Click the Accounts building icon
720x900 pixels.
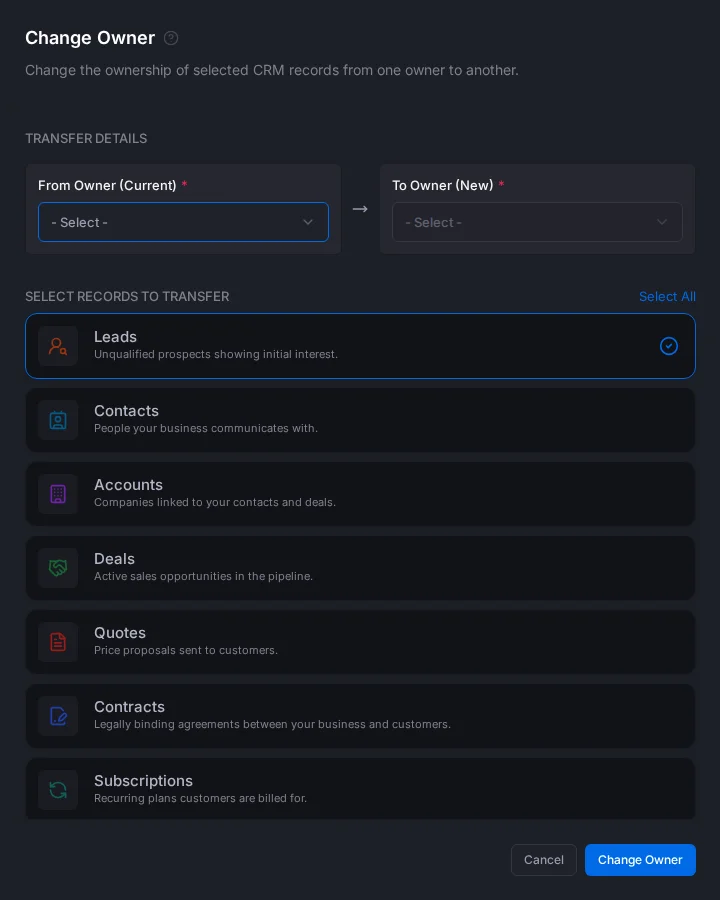click(58, 494)
